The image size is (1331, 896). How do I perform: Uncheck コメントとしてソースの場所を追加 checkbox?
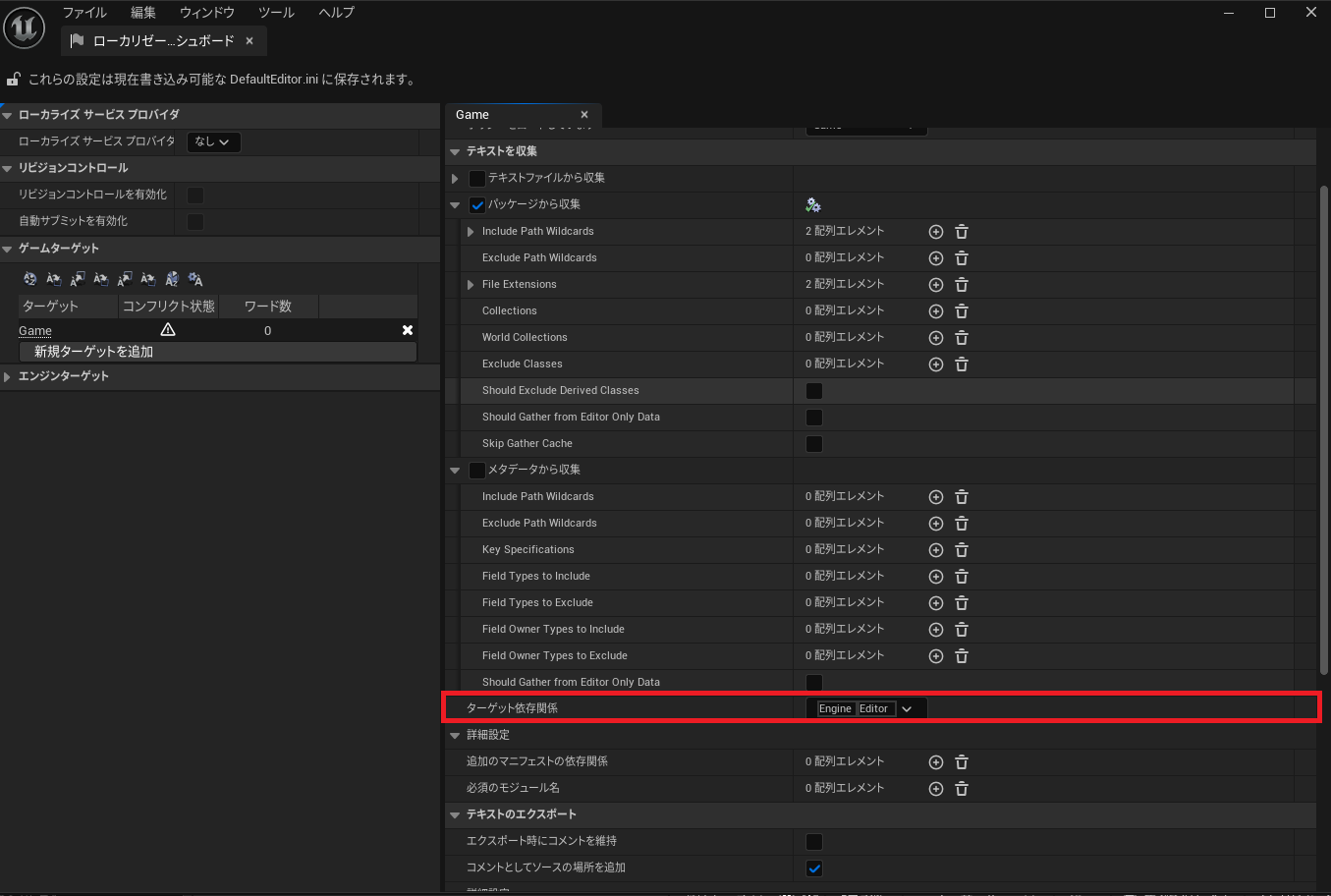tap(814, 868)
